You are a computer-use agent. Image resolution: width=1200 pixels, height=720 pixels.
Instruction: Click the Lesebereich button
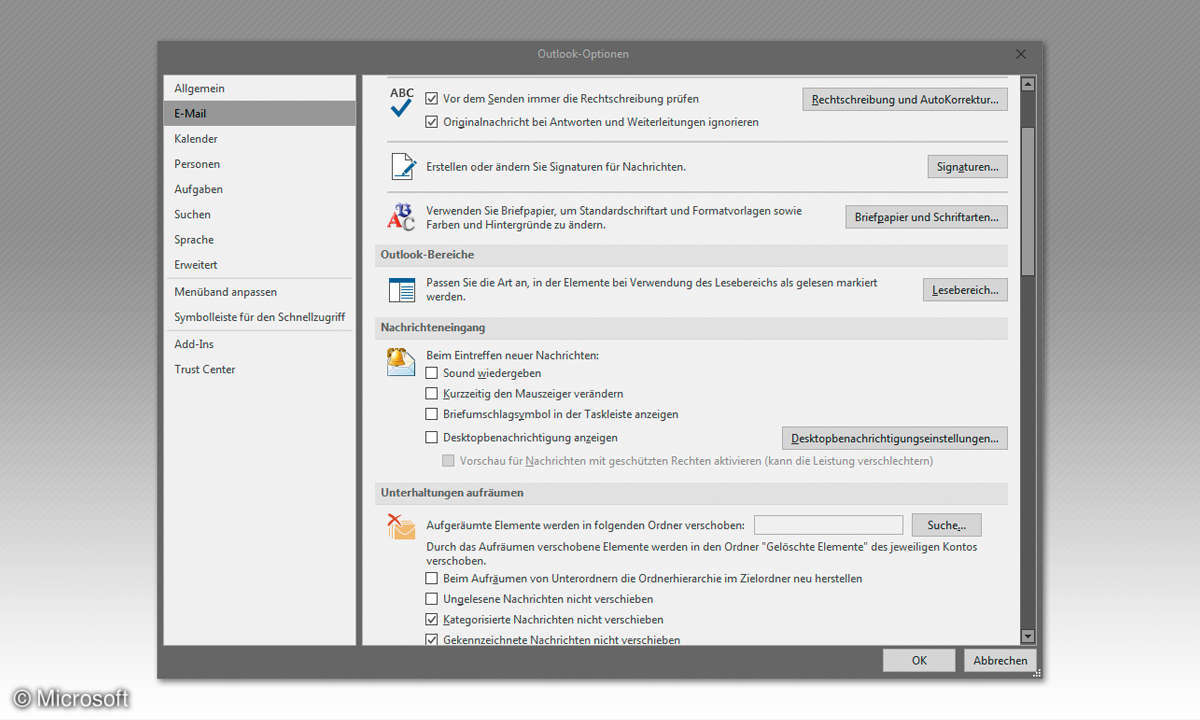click(965, 290)
